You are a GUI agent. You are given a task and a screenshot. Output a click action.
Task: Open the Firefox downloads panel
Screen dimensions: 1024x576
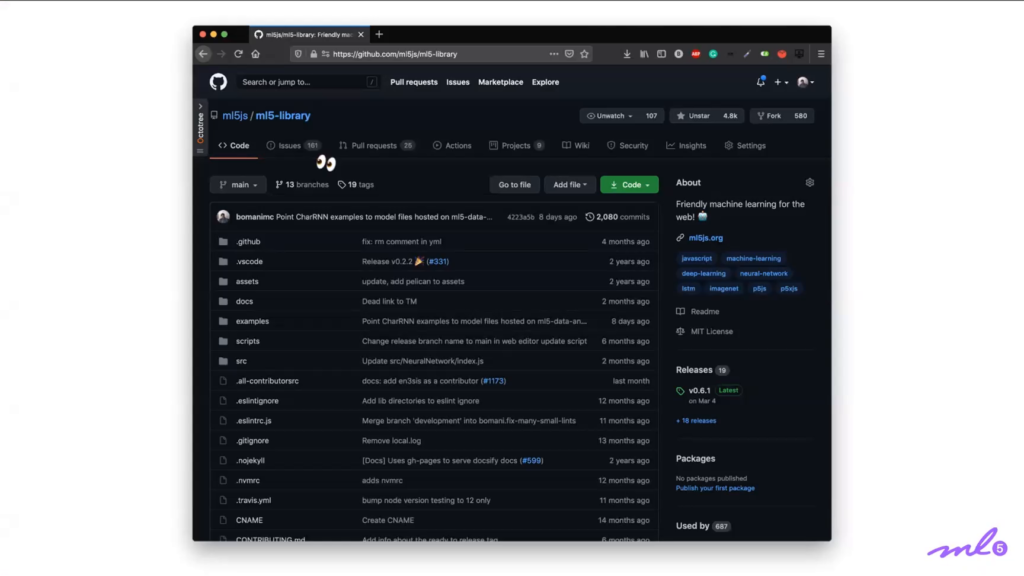point(627,54)
